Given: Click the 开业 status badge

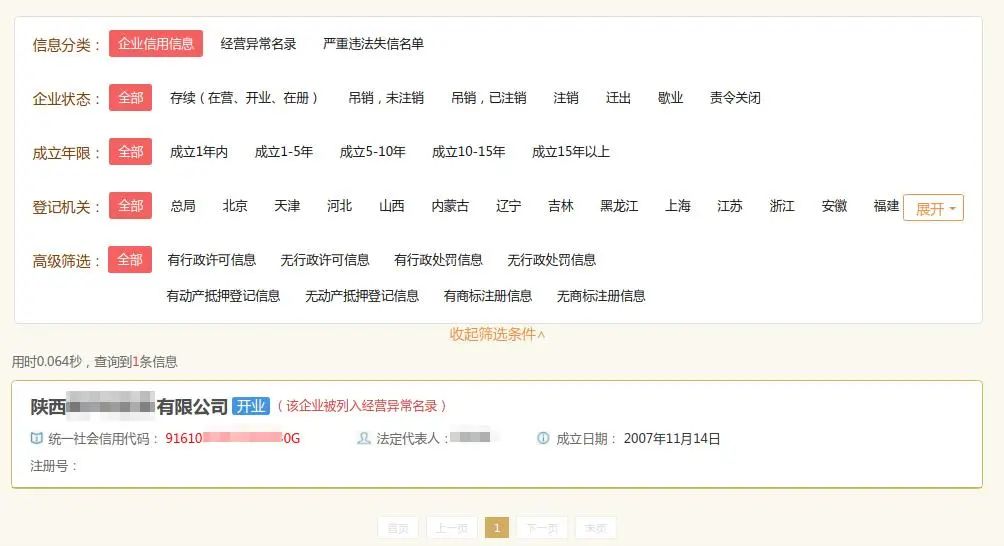Looking at the screenshot, I should [x=251, y=406].
